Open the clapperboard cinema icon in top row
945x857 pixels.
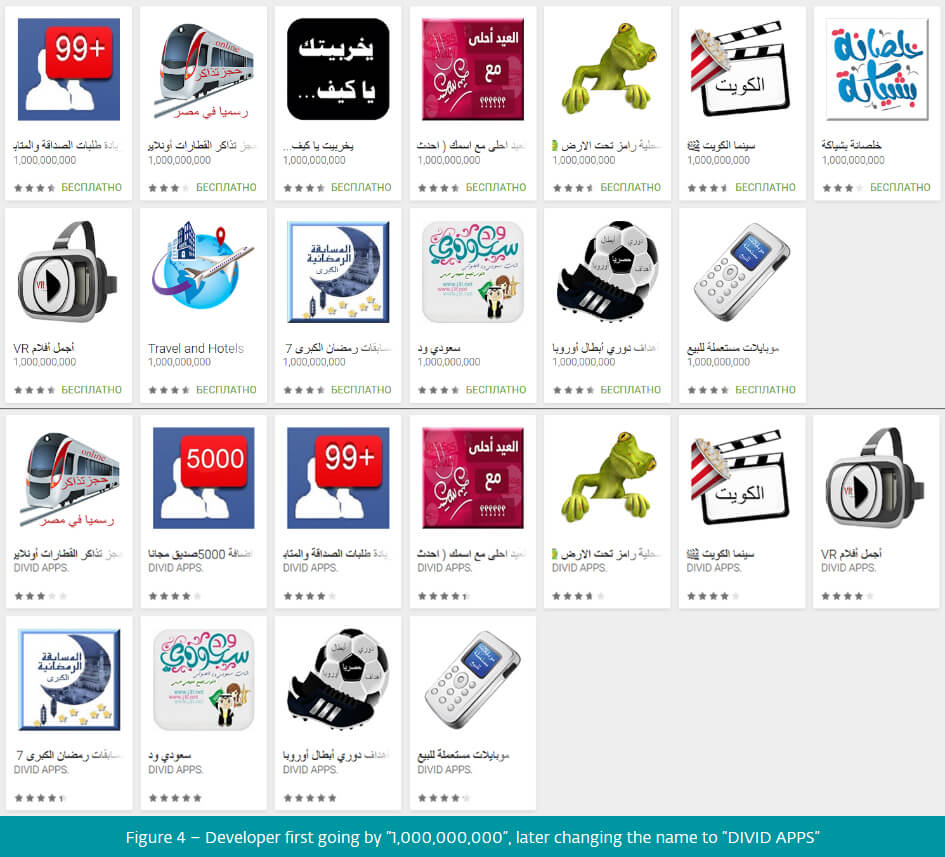pos(742,69)
